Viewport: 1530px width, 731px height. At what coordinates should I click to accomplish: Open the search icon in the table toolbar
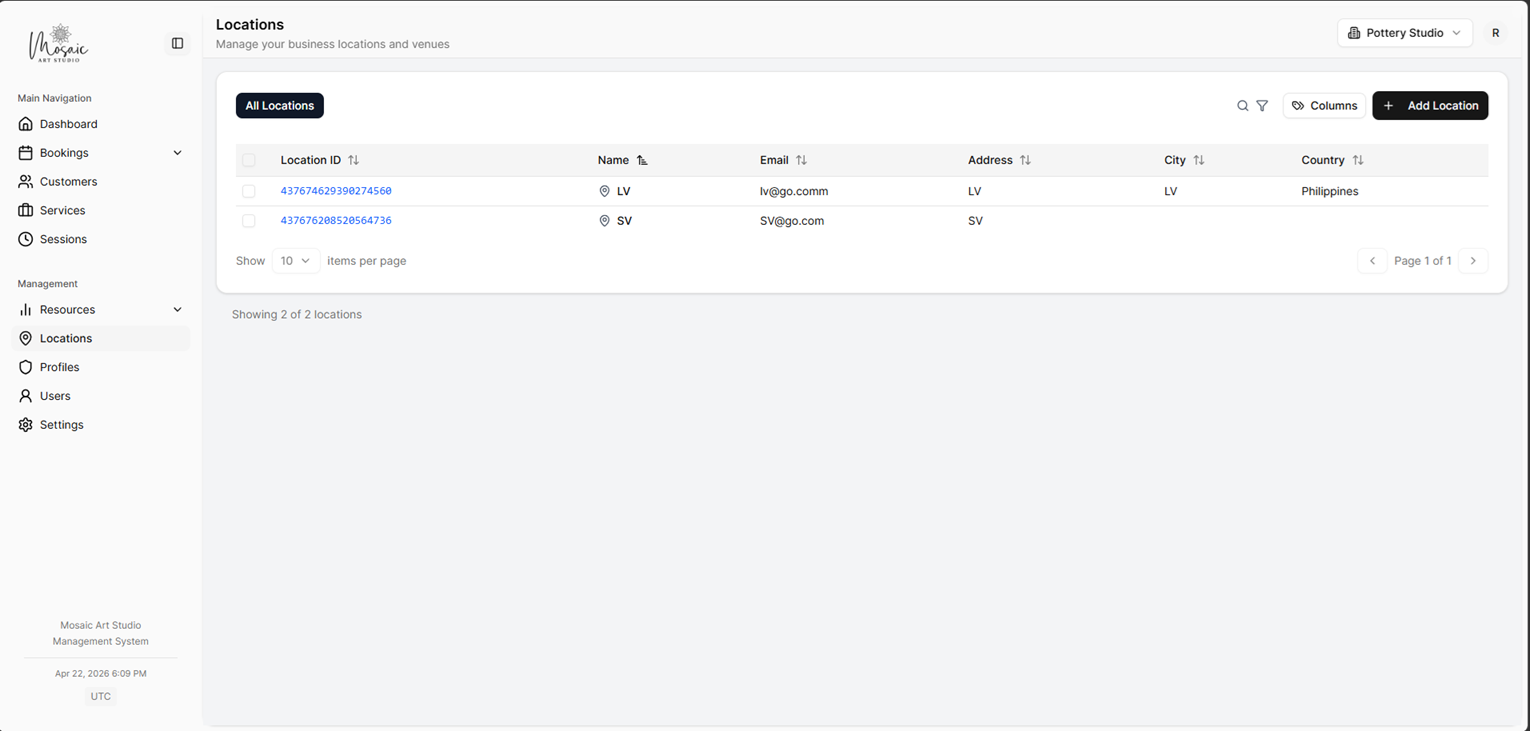click(1242, 105)
